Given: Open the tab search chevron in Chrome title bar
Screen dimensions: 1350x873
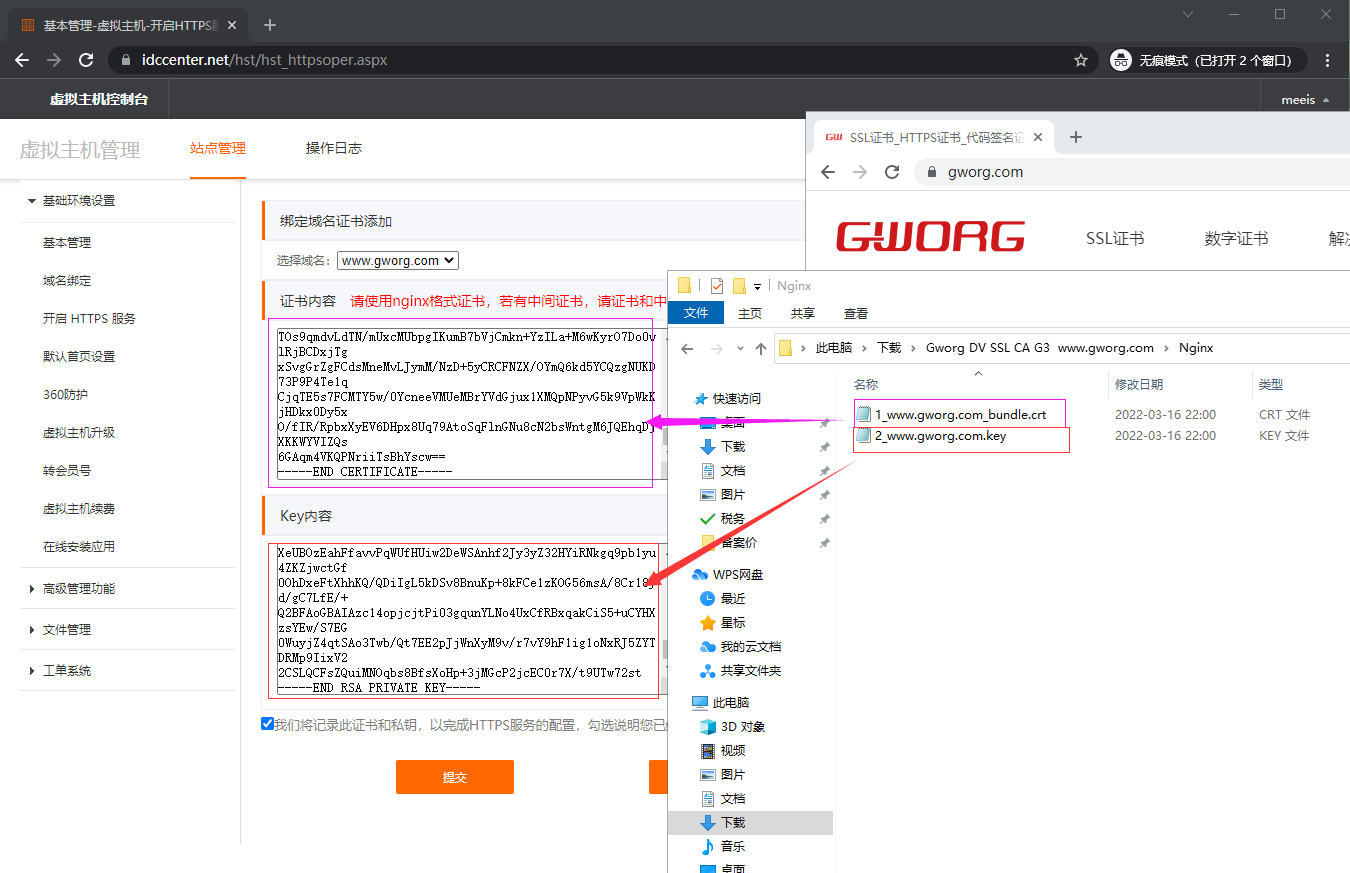Looking at the screenshot, I should (1188, 14).
